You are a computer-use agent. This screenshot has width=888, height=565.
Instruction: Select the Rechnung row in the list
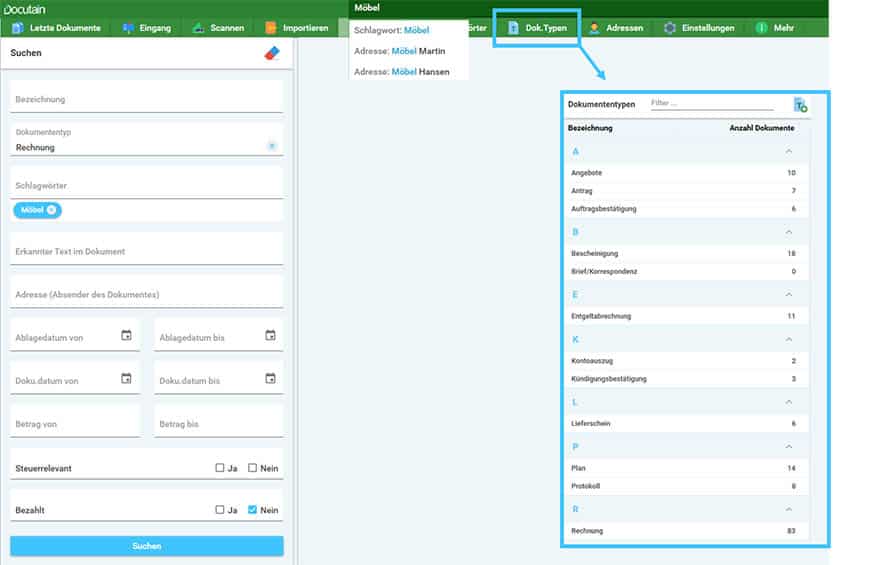(x=687, y=531)
